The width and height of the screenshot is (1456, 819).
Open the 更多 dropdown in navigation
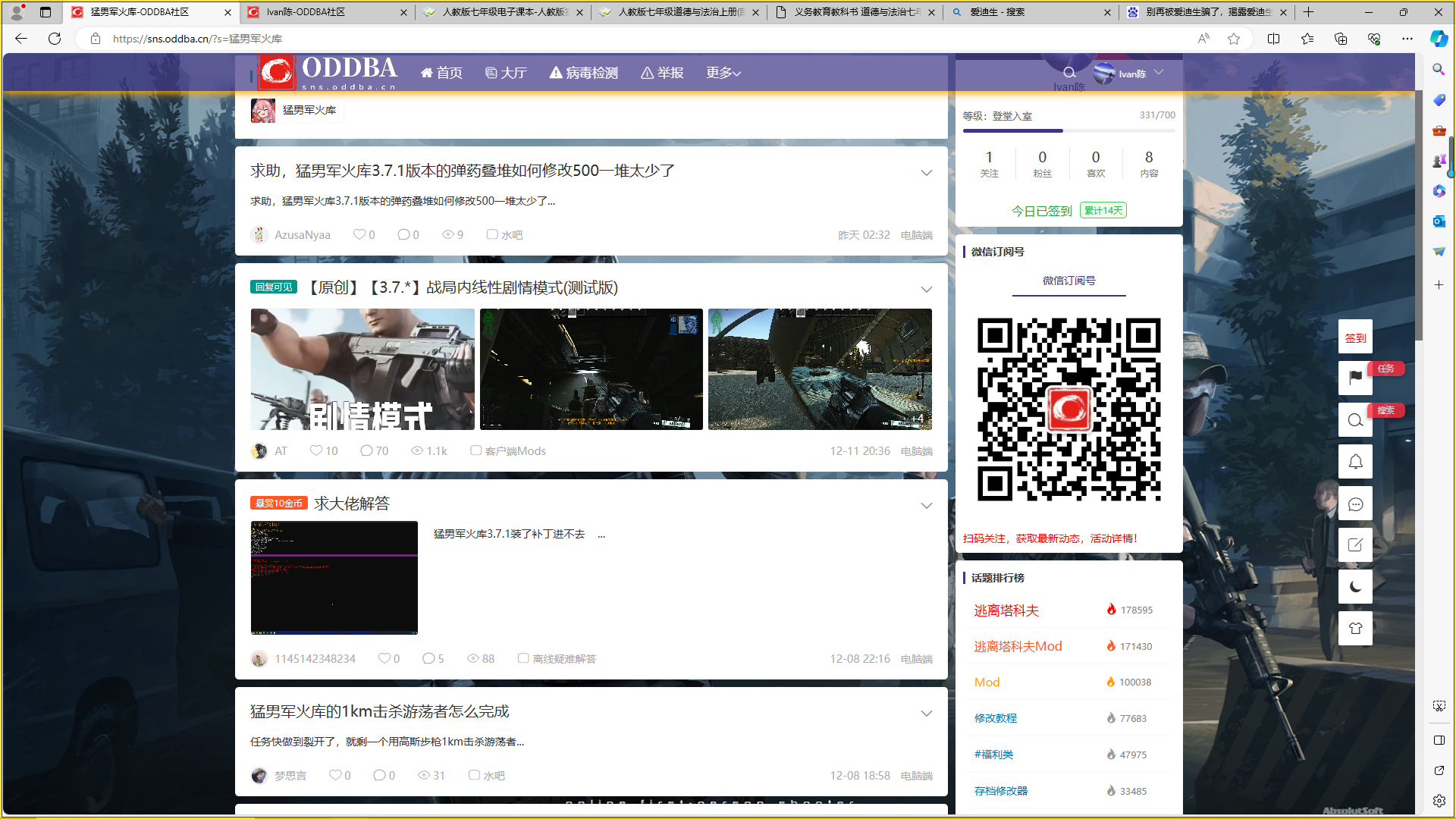coord(723,73)
